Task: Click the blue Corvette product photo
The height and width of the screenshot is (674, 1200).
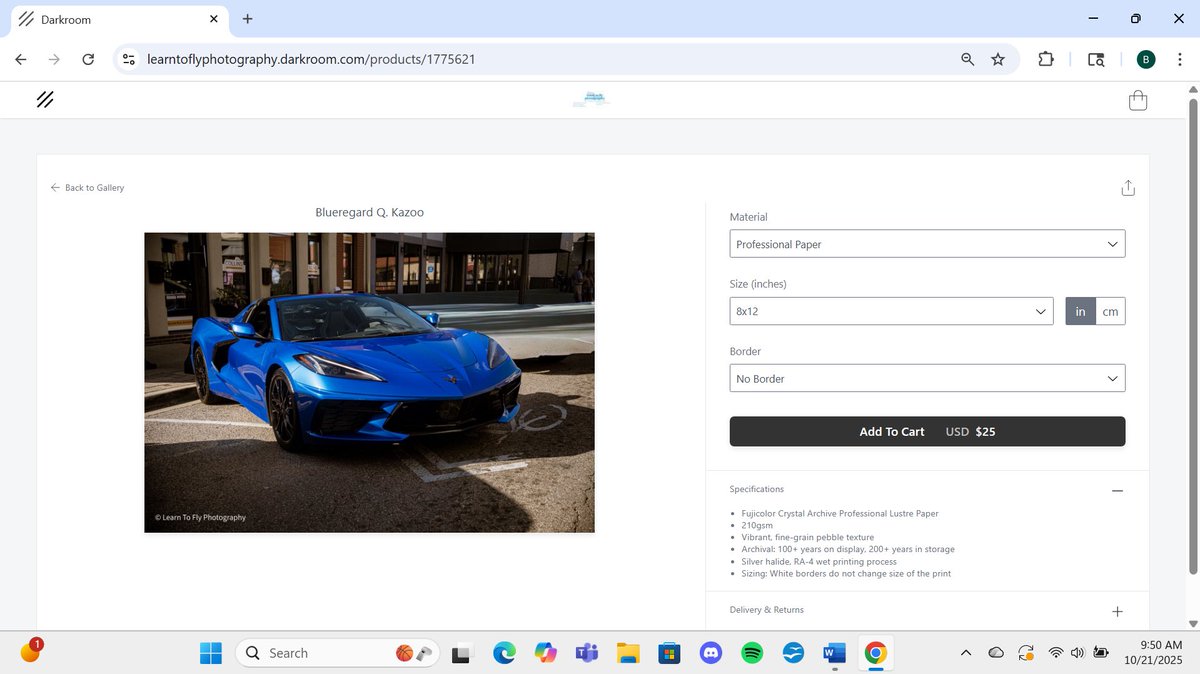Action: tap(369, 382)
